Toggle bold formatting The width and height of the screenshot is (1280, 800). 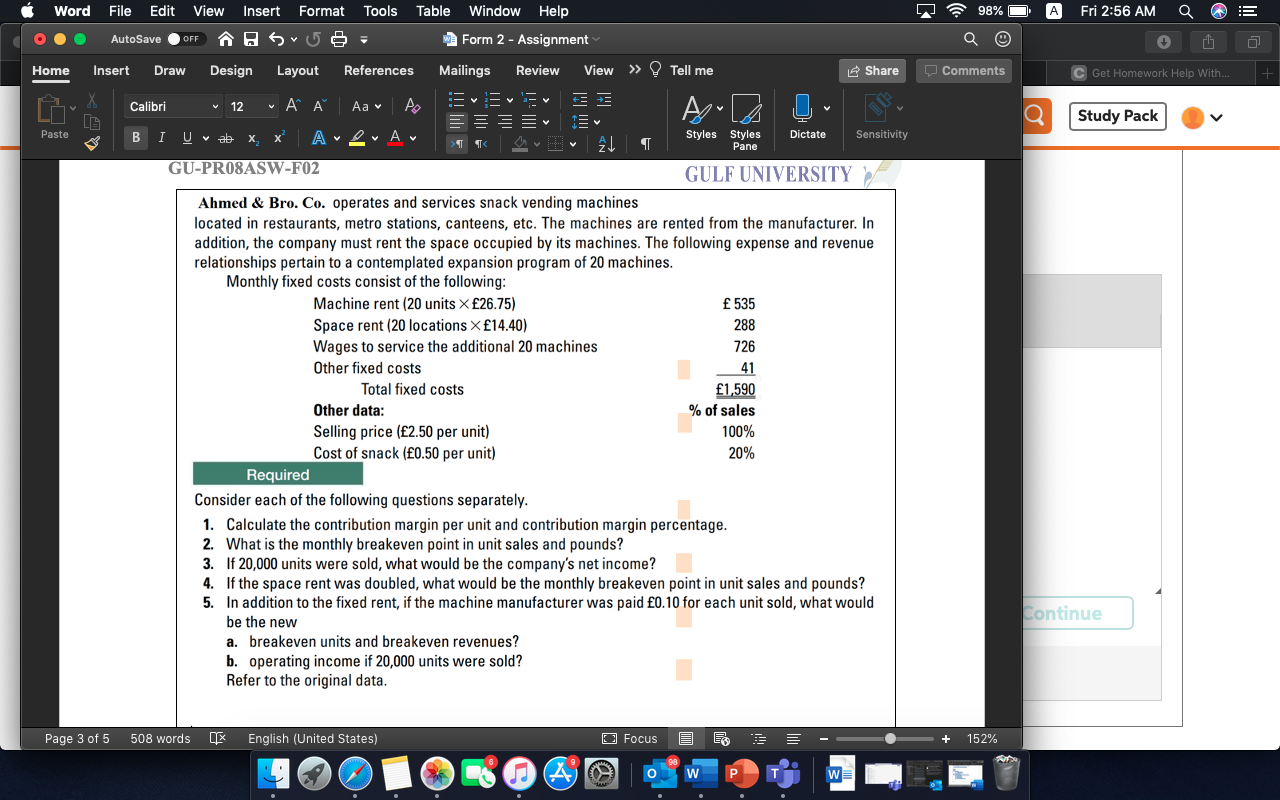pyautogui.click(x=136, y=137)
